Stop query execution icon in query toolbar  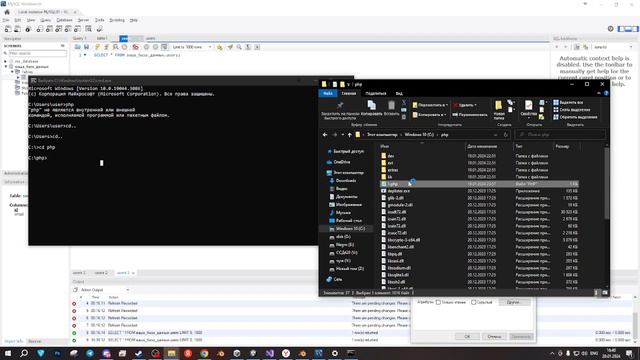tap(124, 47)
